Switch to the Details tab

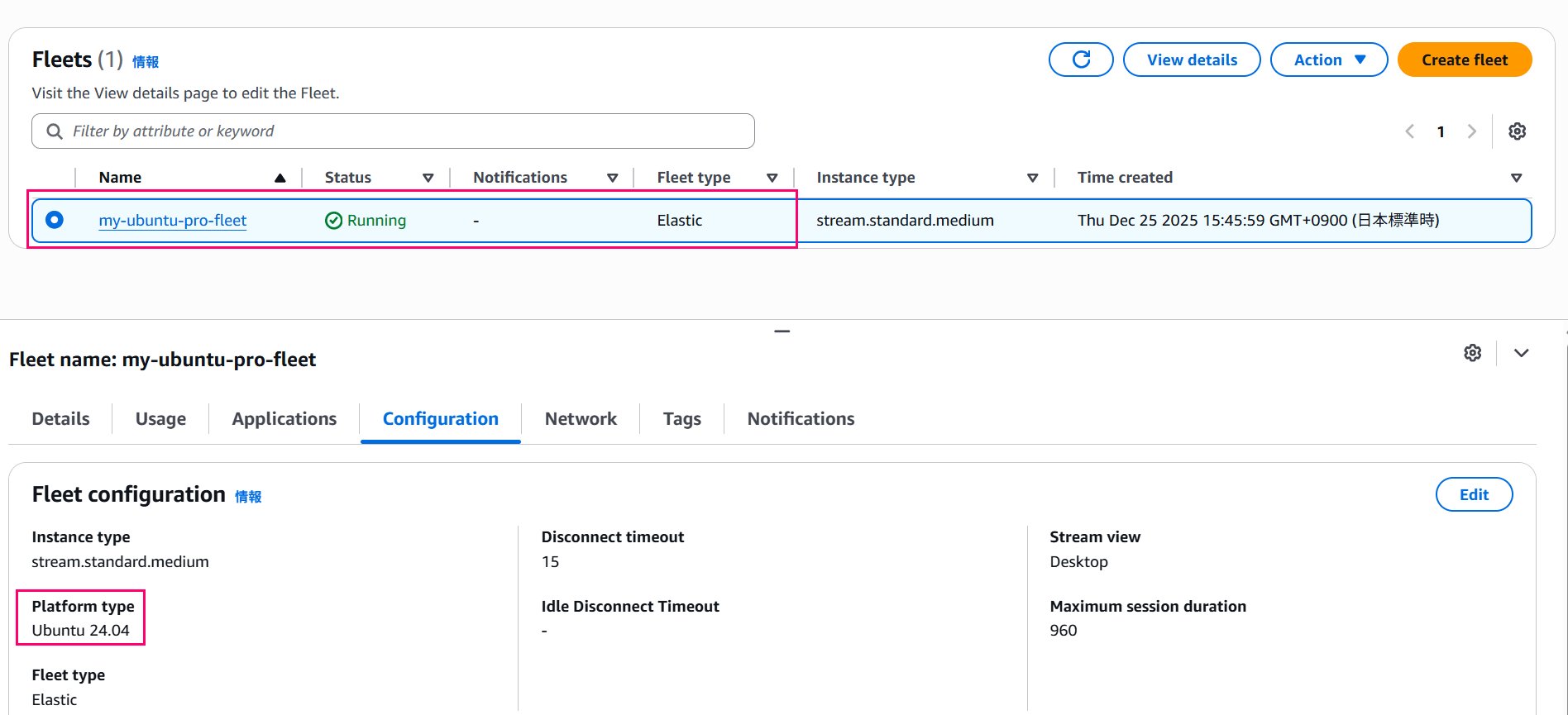click(x=60, y=418)
